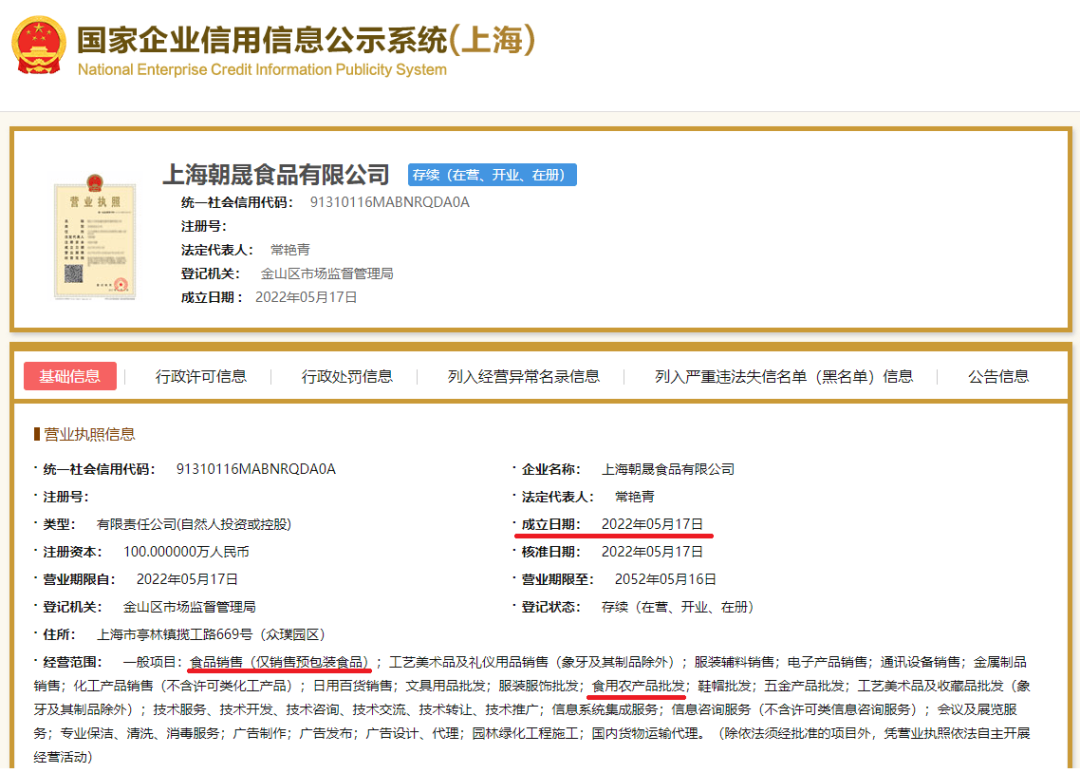Click credit code 91310116MABNRQDA0A in header card
1080x773 pixels.
(x=390, y=203)
